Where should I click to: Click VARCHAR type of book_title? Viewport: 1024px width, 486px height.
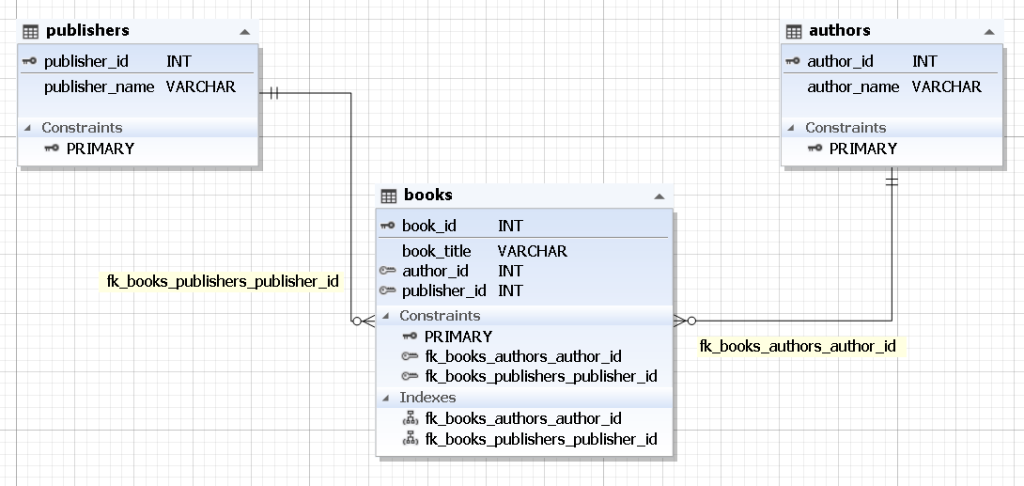point(532,251)
